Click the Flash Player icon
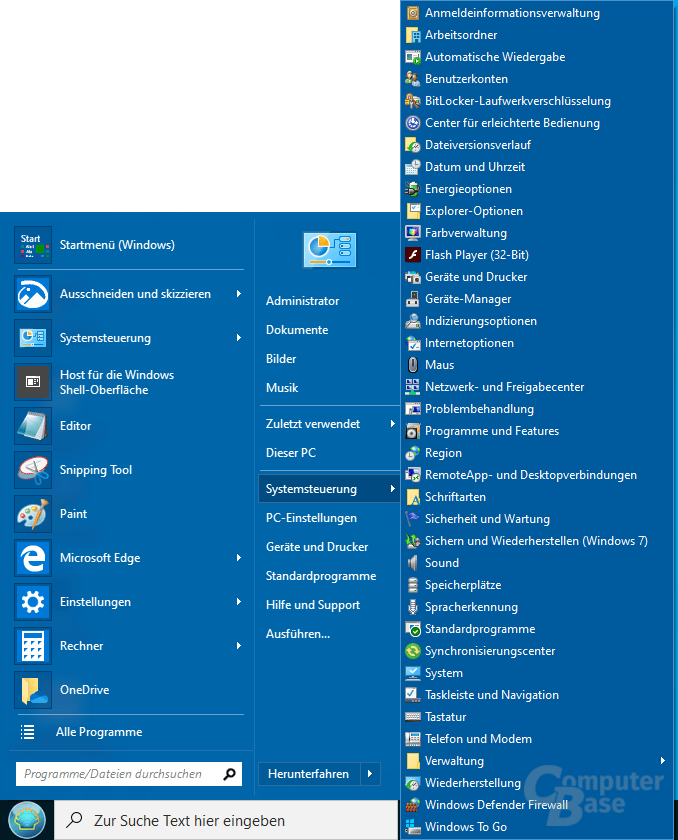The height and width of the screenshot is (840, 678). [x=413, y=255]
